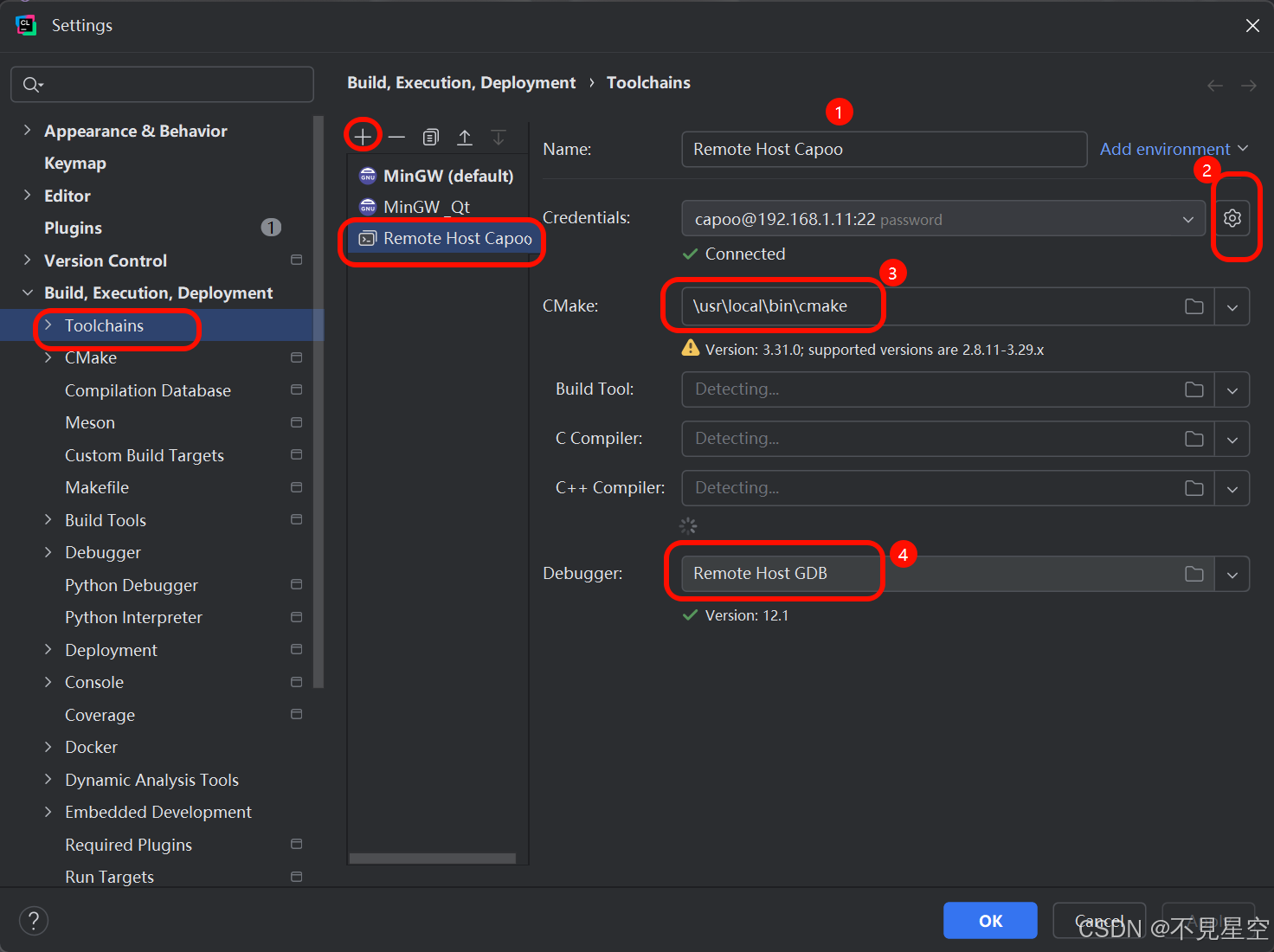Click the OK button
This screenshot has width=1274, height=952.
[x=990, y=921]
